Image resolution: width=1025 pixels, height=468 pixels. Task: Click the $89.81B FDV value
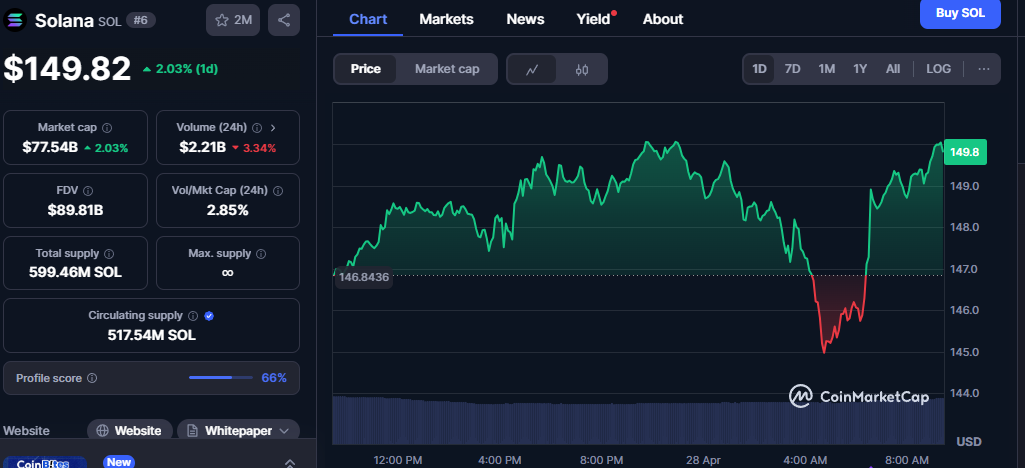(76, 210)
